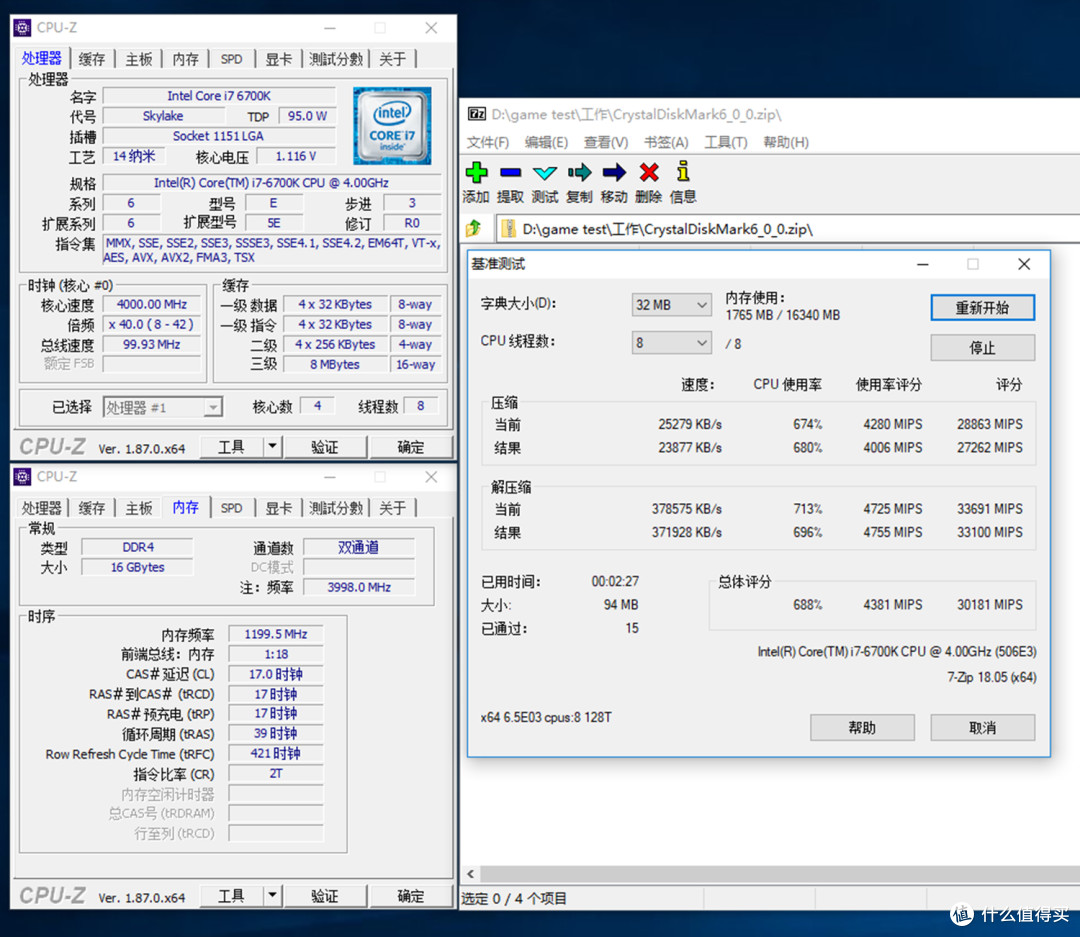Image resolution: width=1080 pixels, height=937 pixels.
Task: Click the 7-Zip address path field
Action: (787, 229)
